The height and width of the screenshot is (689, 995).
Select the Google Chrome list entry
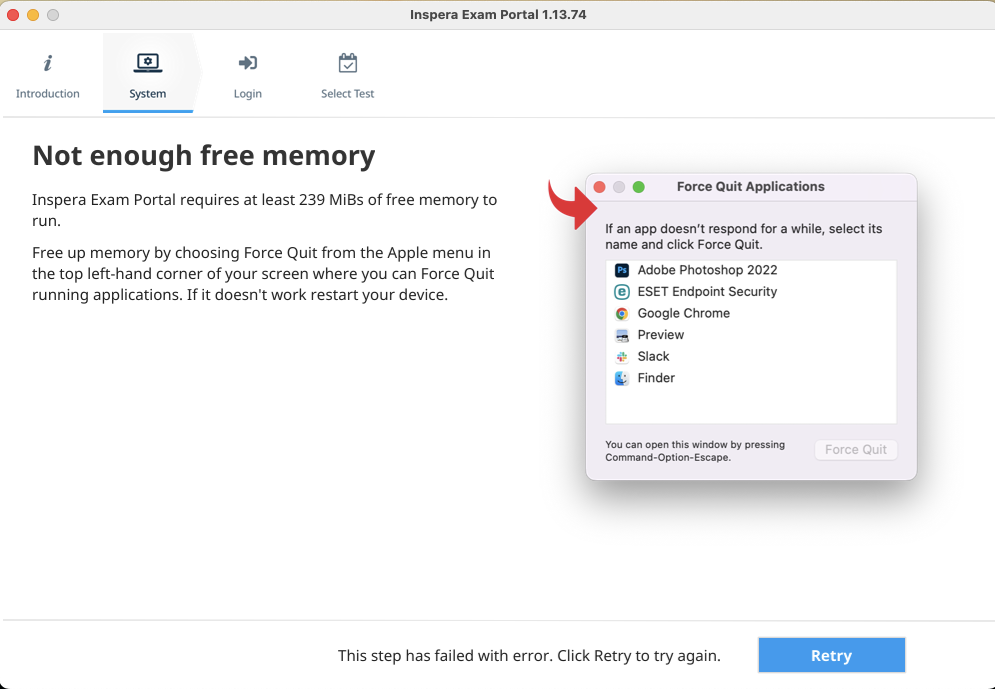[751, 313]
